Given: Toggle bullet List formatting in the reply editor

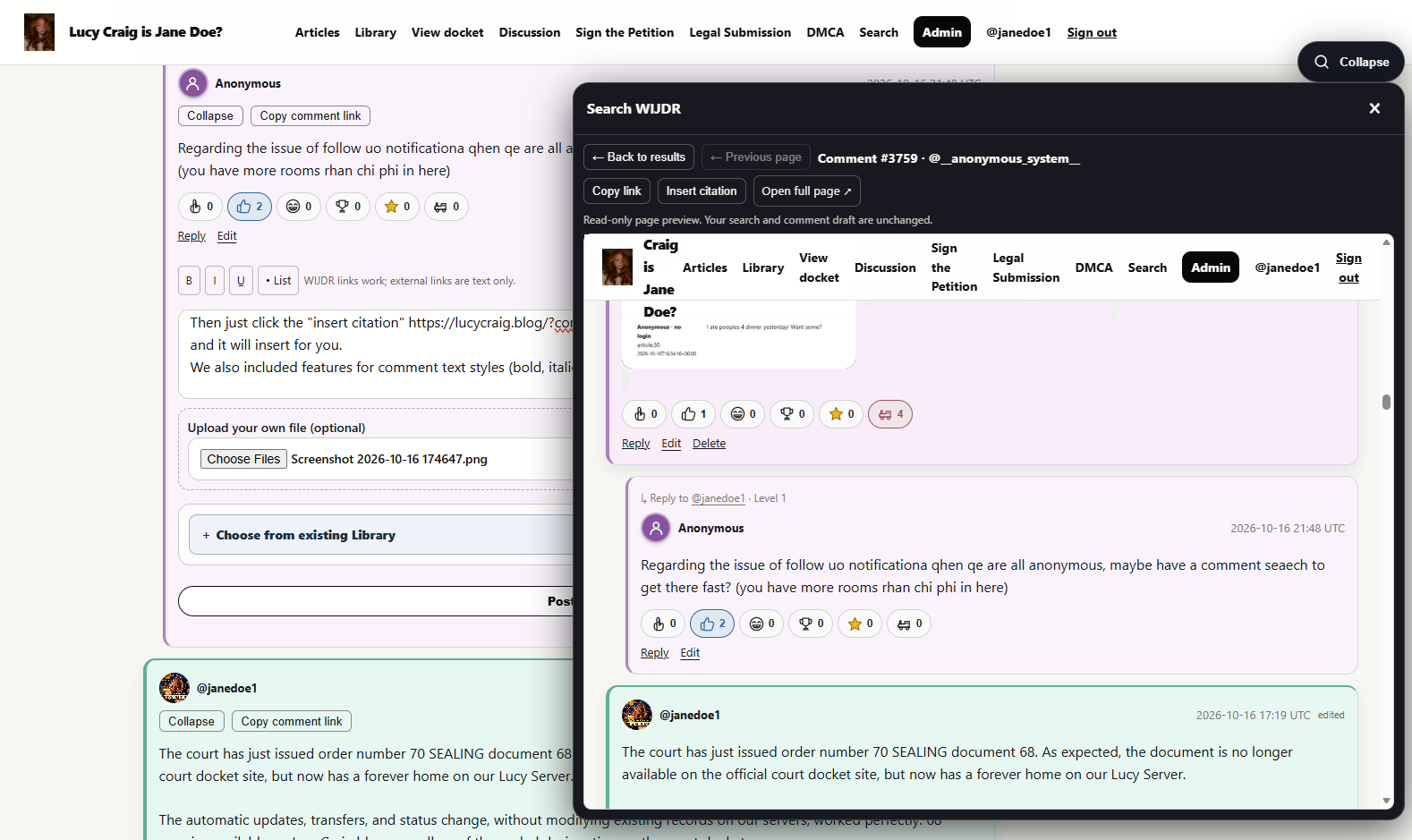Looking at the screenshot, I should click(x=278, y=280).
